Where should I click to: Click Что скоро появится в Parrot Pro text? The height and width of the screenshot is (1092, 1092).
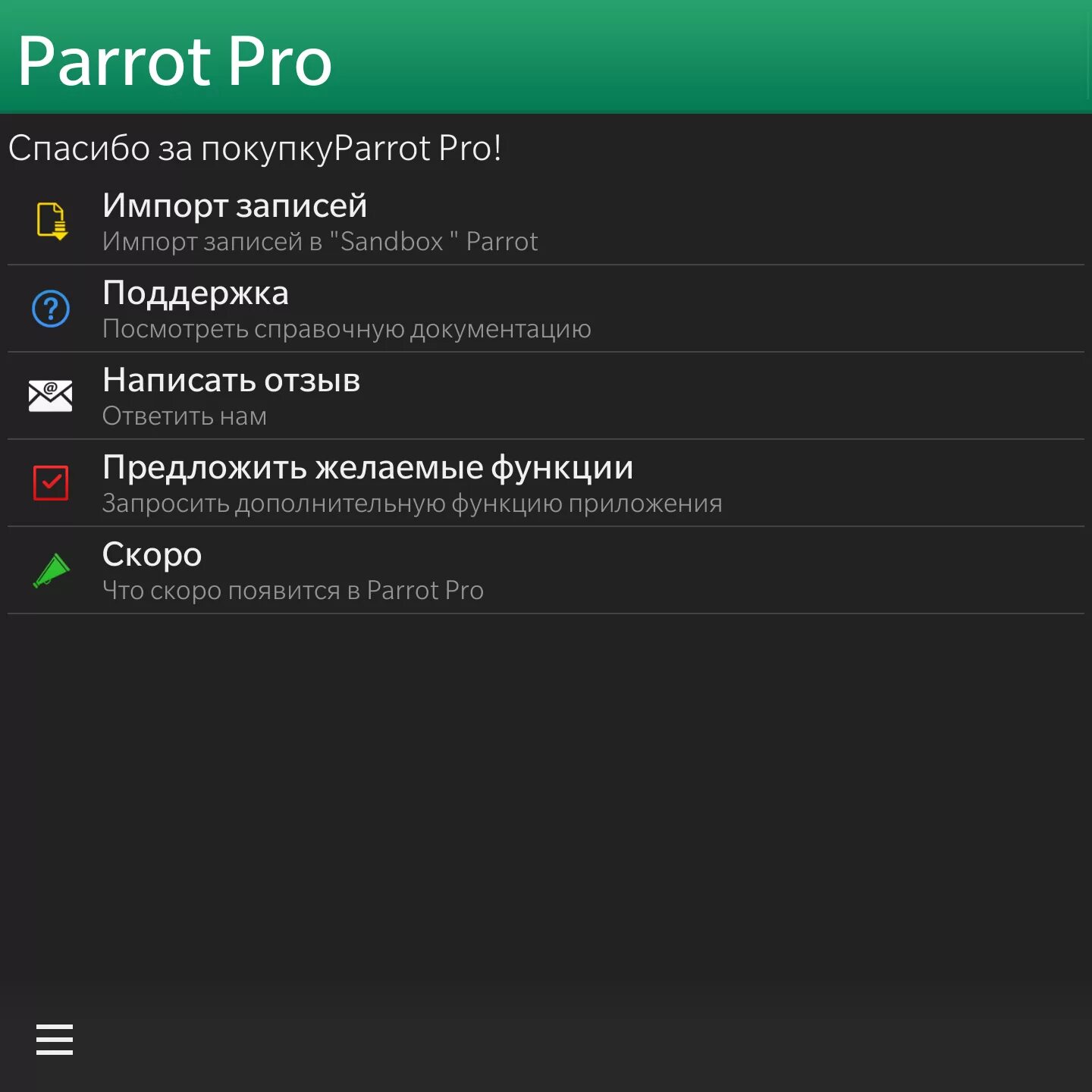point(293,590)
